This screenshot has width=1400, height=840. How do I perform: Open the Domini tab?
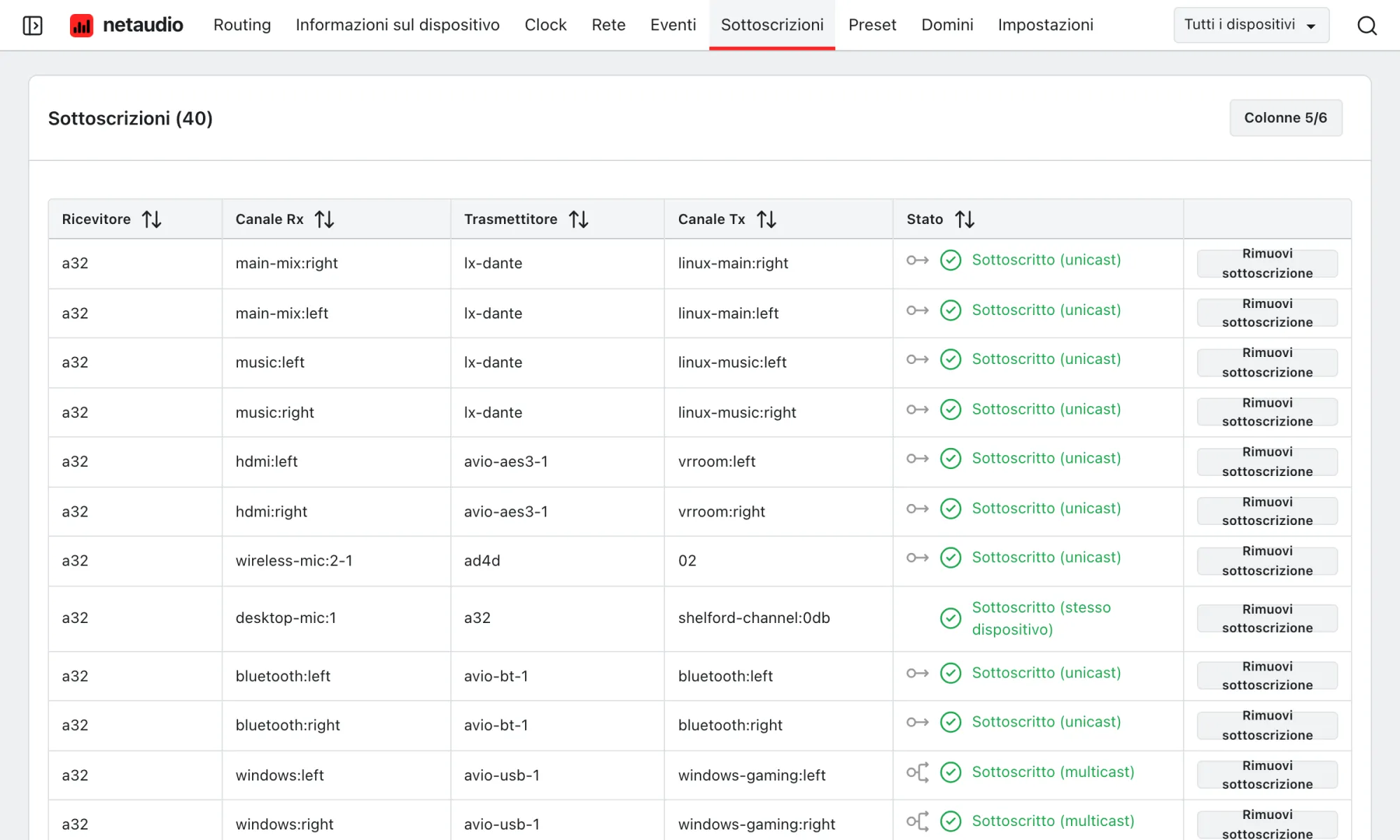(x=947, y=25)
